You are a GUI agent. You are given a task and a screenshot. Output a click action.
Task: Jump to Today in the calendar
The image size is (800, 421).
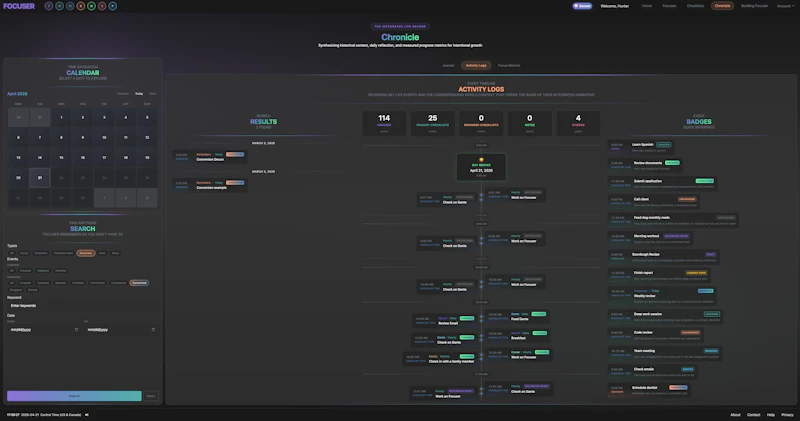tap(139, 94)
